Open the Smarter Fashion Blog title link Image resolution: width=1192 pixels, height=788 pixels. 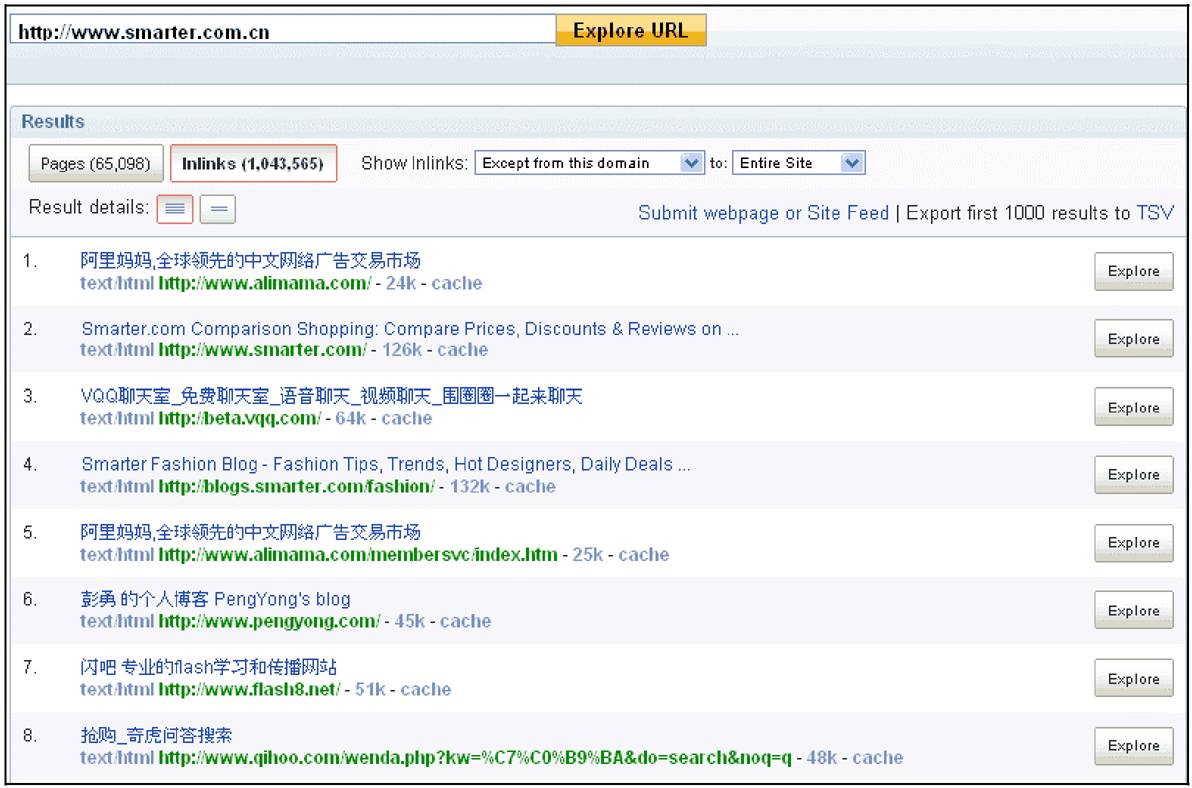pyautogui.click(x=386, y=464)
